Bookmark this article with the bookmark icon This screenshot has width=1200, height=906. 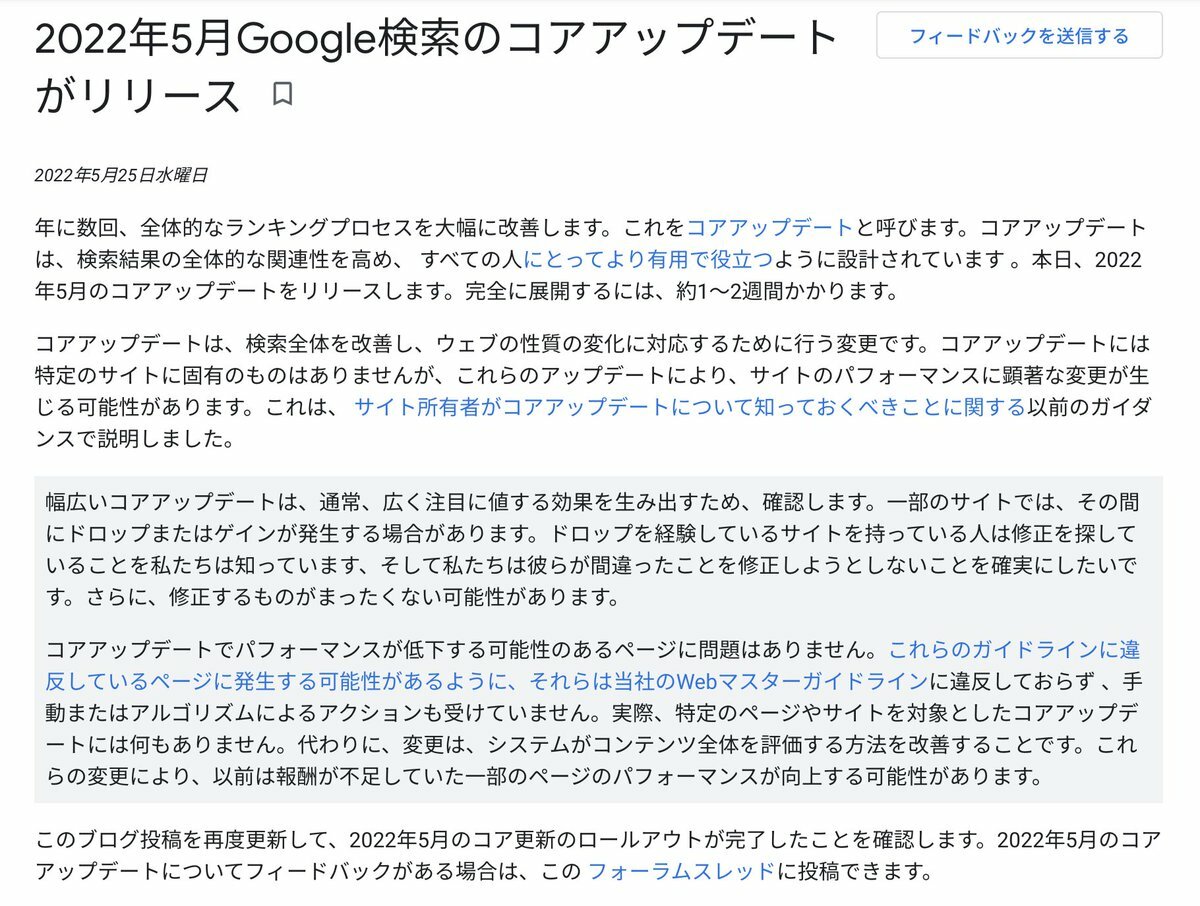point(282,95)
